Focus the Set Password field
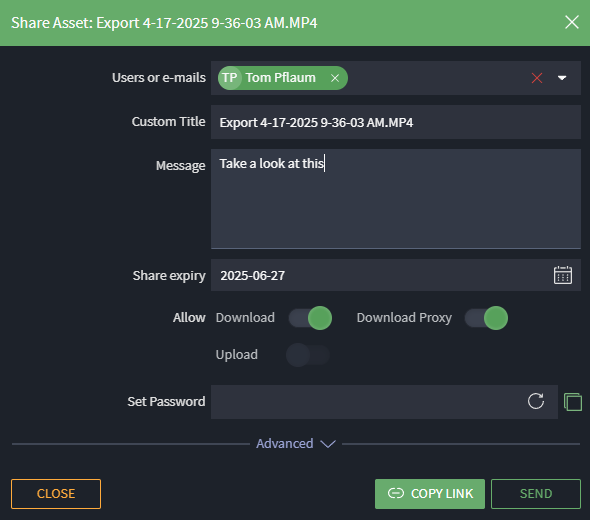Image resolution: width=590 pixels, height=520 pixels. [384, 401]
